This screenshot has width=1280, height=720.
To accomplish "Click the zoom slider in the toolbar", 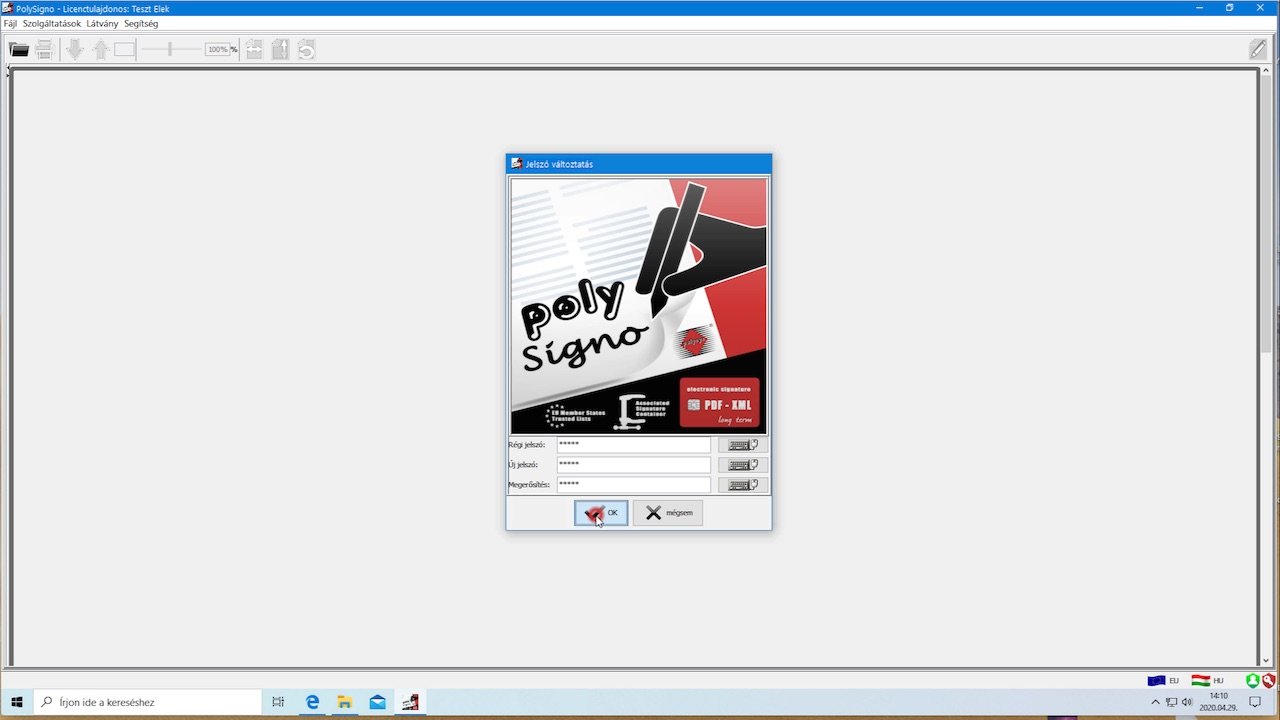I will click(170, 49).
